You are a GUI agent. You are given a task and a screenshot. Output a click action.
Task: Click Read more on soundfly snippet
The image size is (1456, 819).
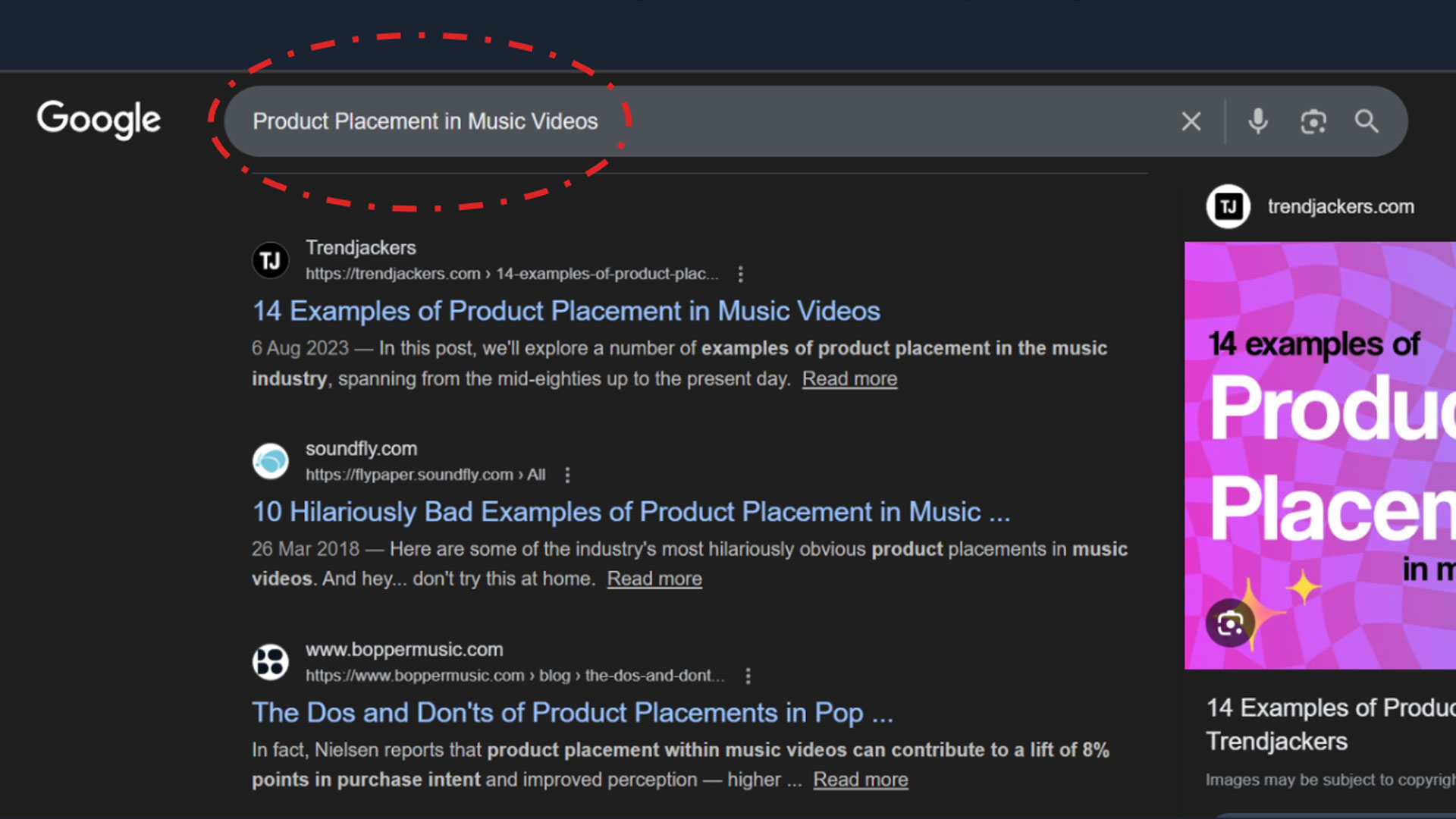coord(654,579)
